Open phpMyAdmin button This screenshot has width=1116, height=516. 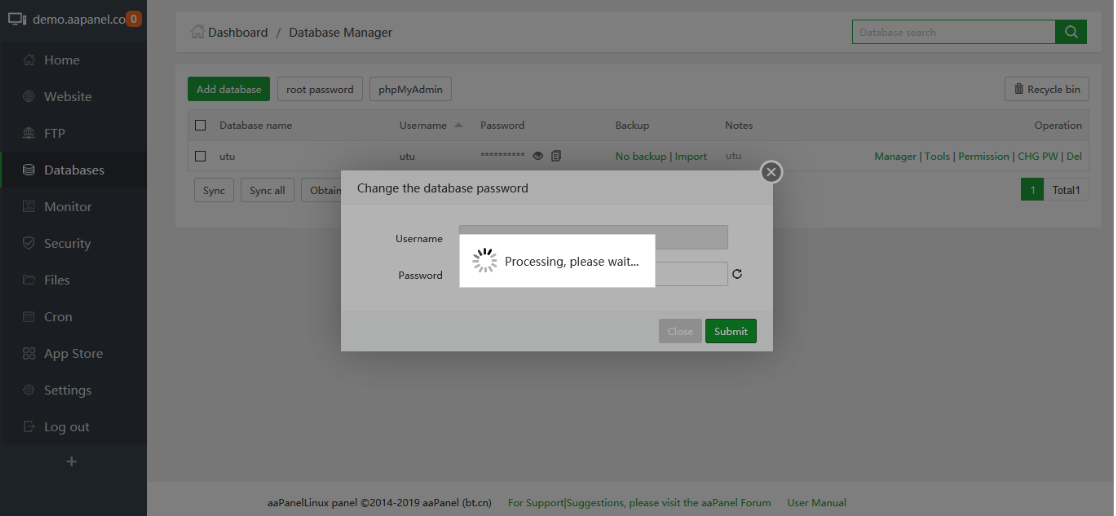(x=411, y=89)
